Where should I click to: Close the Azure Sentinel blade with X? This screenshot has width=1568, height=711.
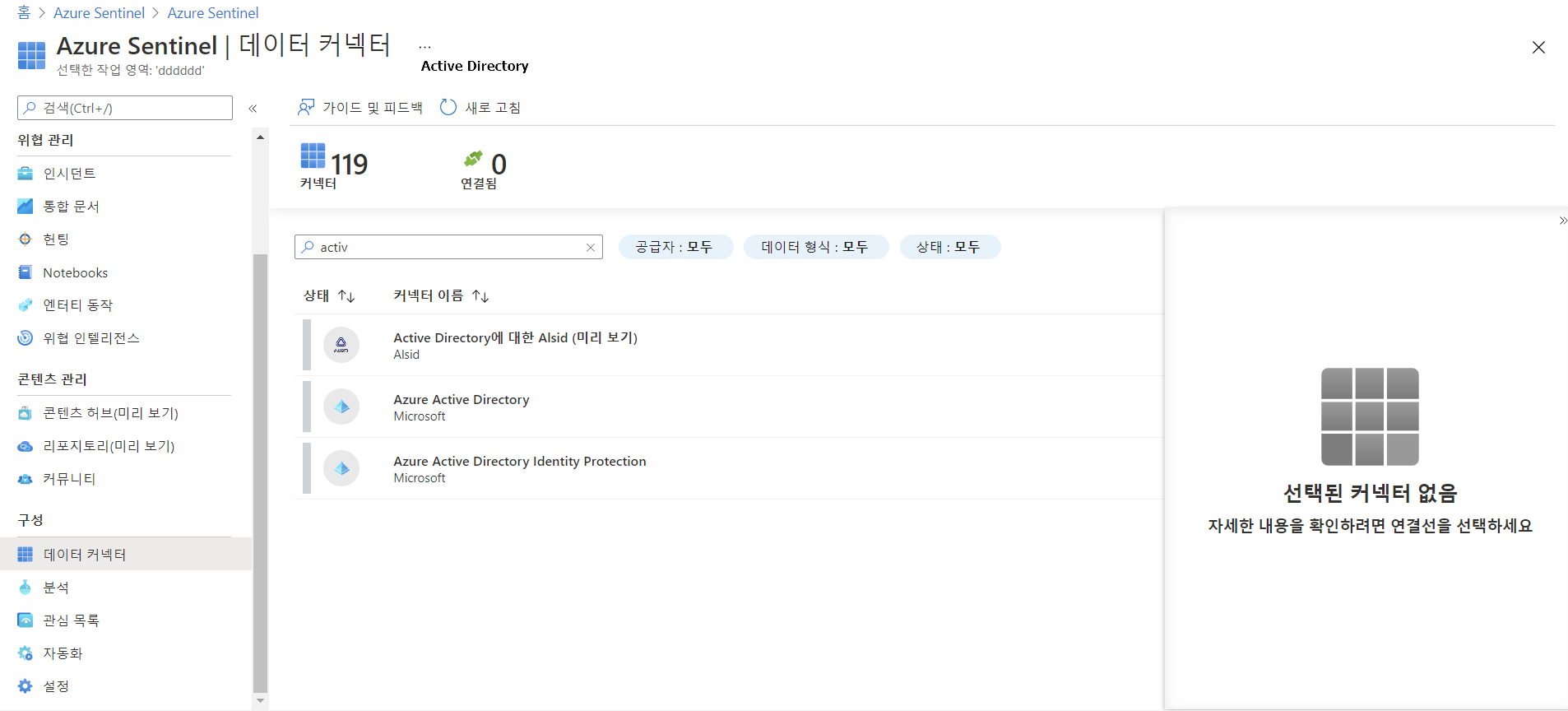coord(1538,48)
